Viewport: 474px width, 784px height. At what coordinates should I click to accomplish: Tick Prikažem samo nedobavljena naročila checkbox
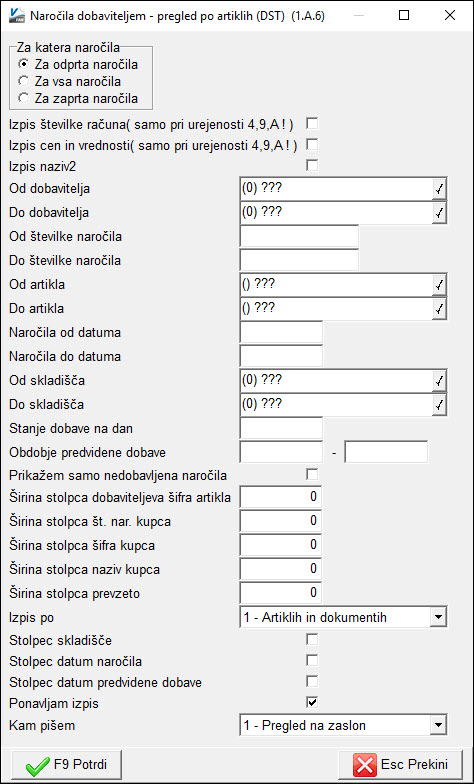click(312, 474)
